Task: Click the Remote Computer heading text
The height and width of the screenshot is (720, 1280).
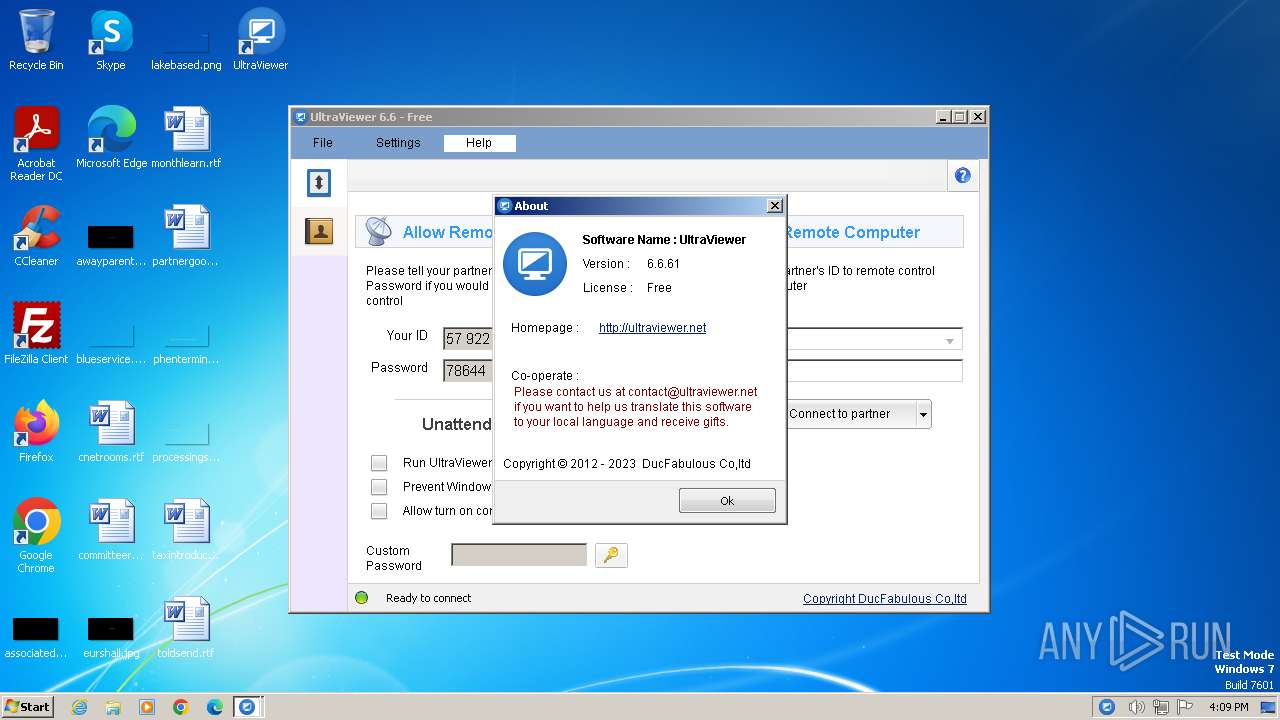Action: [x=853, y=232]
